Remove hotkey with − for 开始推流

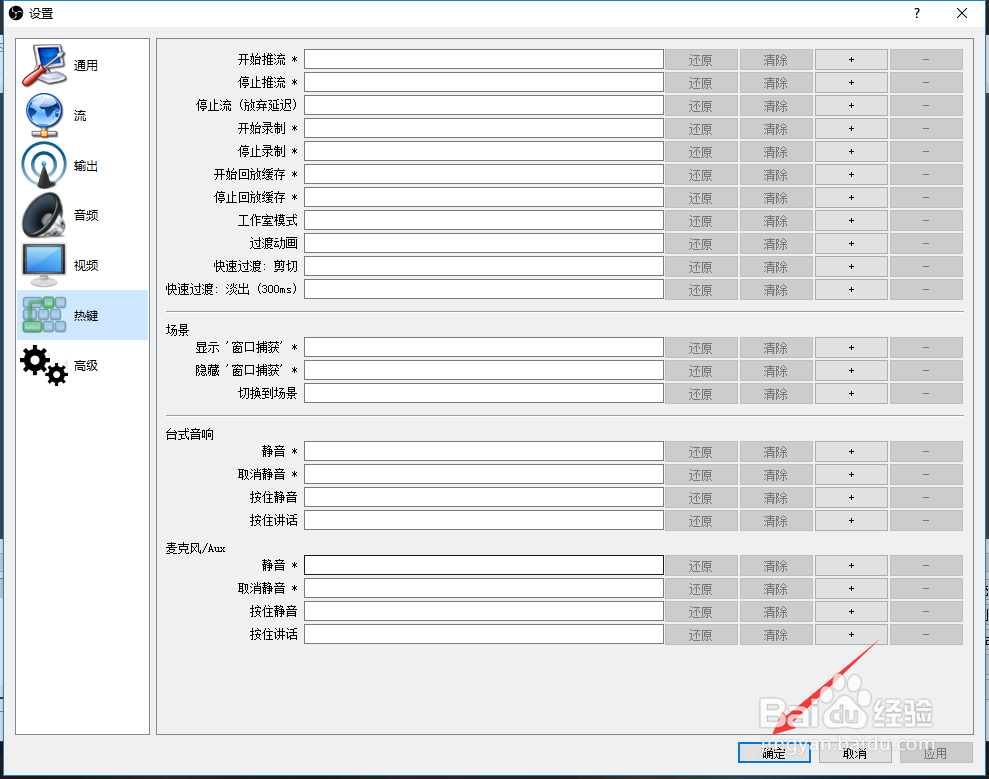tap(926, 60)
